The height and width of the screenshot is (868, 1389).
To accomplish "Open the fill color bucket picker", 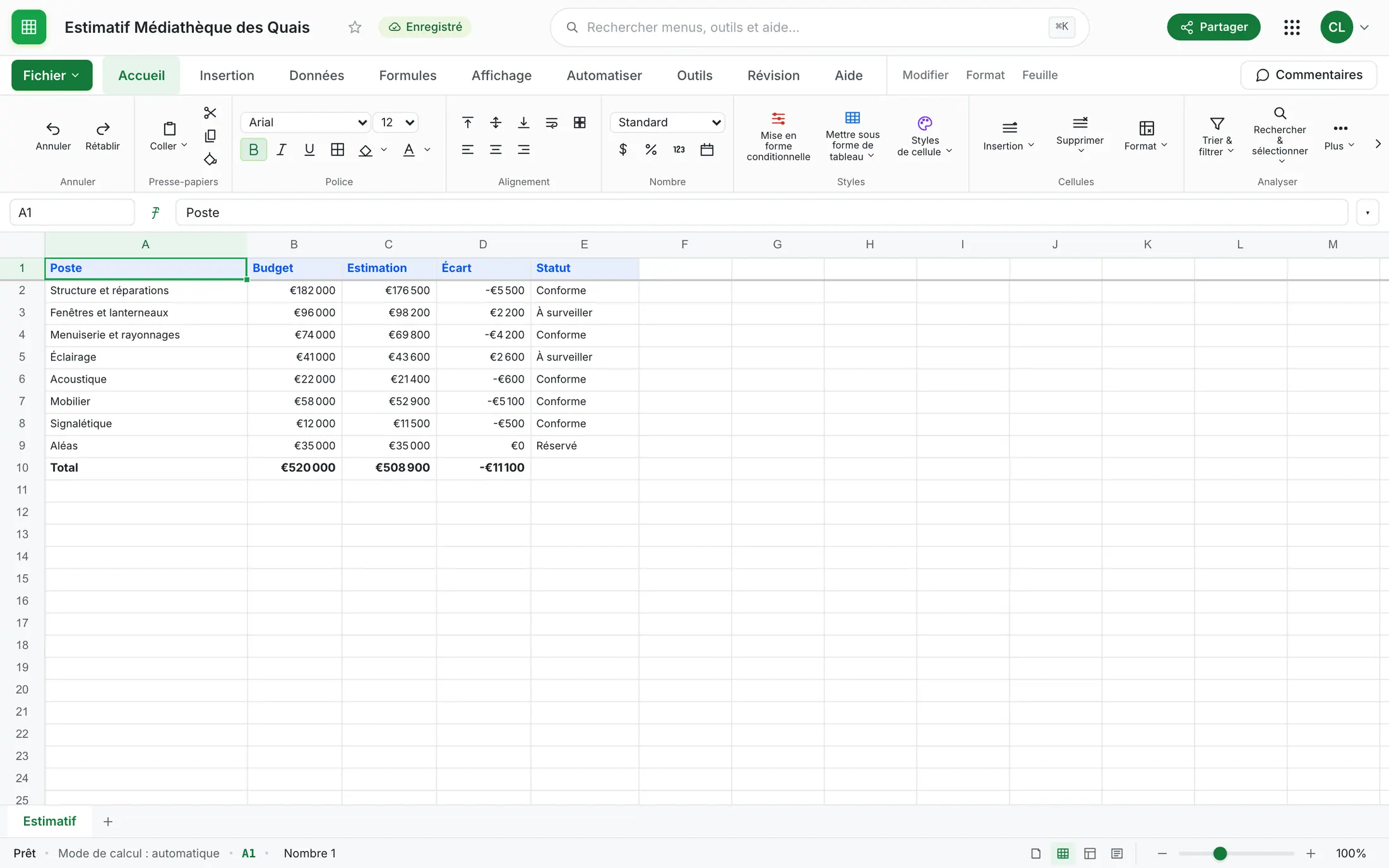I will (366, 150).
